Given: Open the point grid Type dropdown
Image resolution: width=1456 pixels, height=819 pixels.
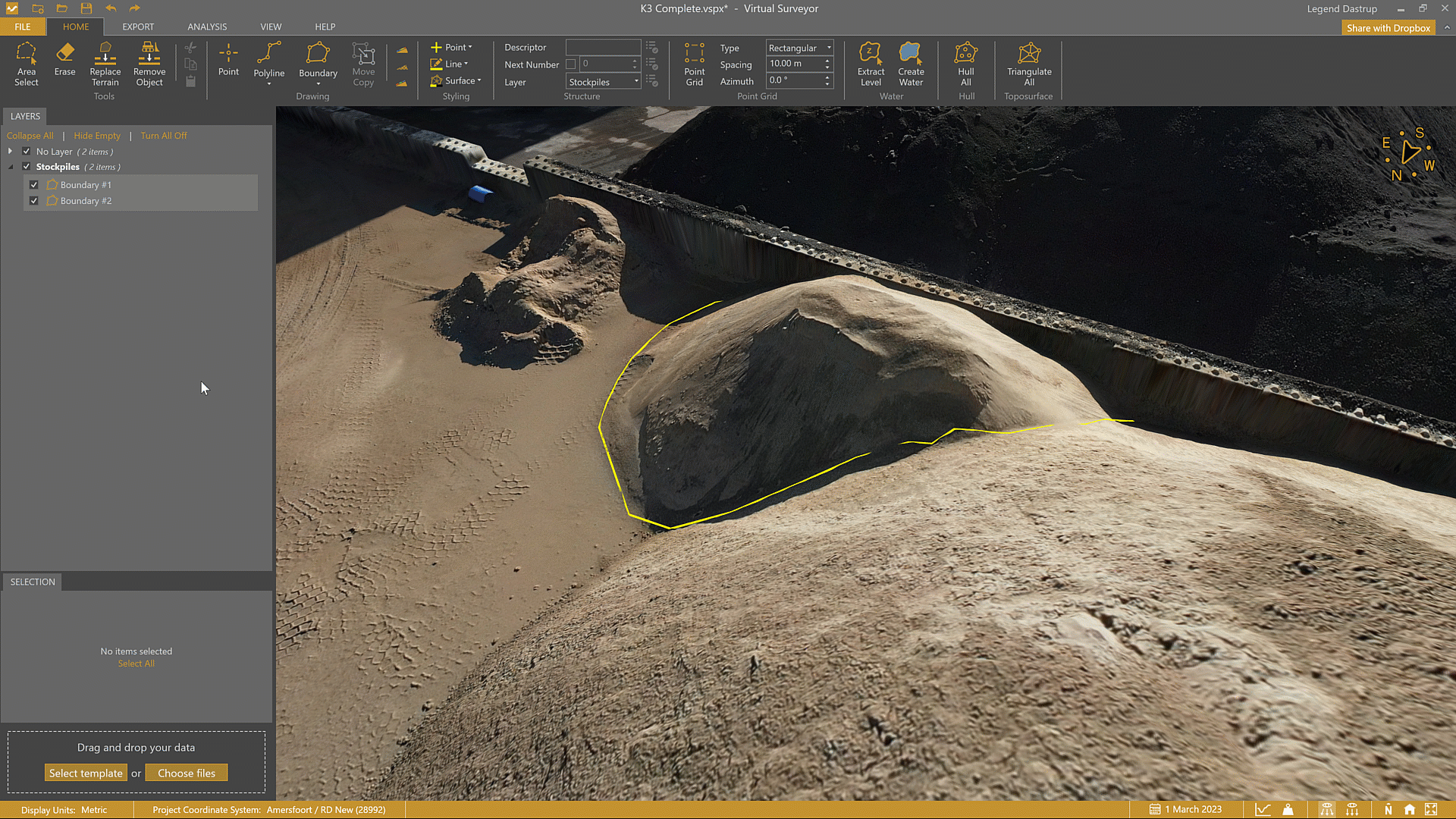Looking at the screenshot, I should pos(799,48).
